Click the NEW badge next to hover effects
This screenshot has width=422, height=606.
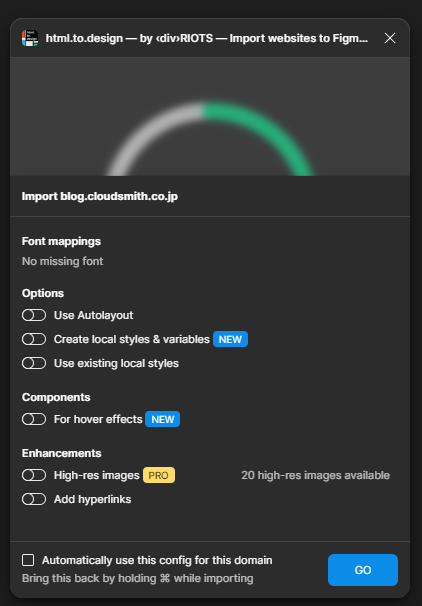162,419
